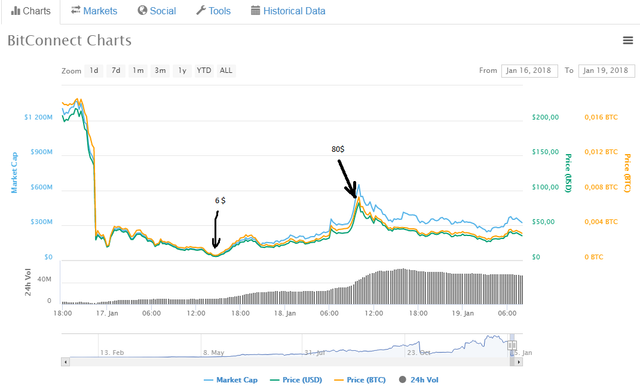Open the Social tab
Viewport: 640px width, 386px height.
[x=157, y=11]
